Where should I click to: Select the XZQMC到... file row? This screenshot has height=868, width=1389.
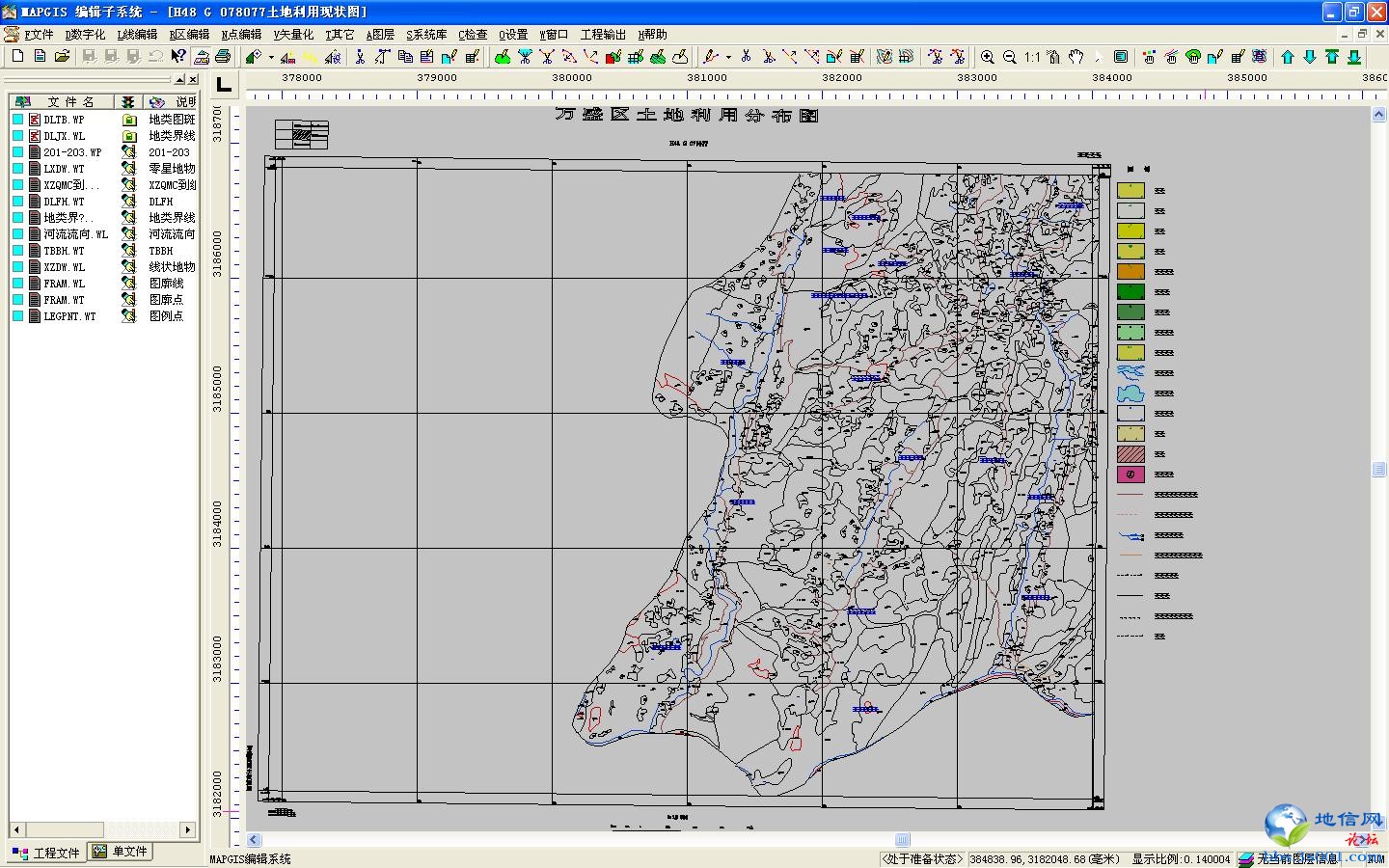click(103, 185)
